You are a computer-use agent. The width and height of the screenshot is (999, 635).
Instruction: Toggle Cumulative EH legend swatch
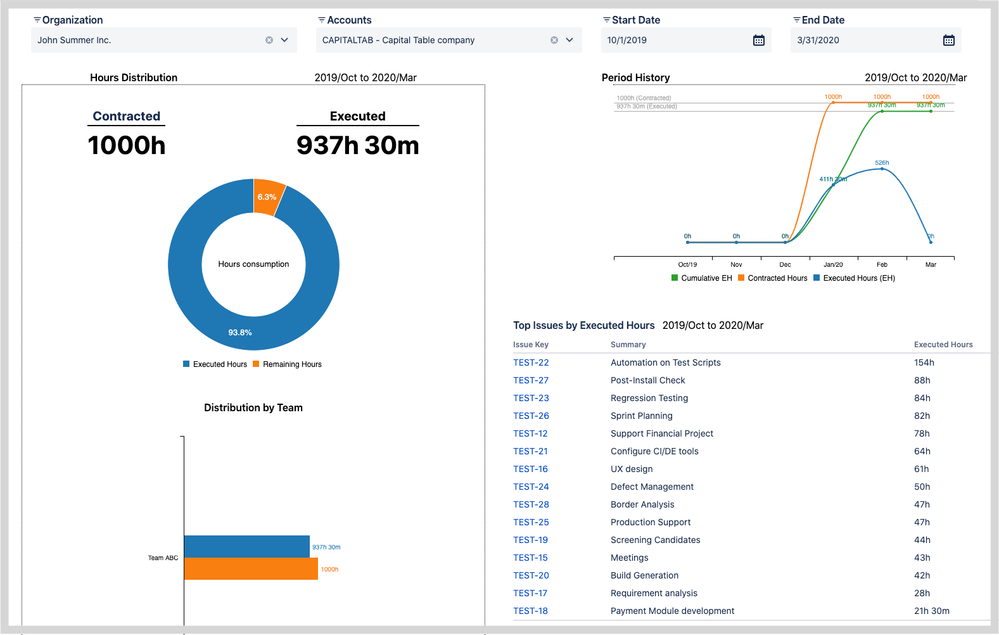[x=674, y=278]
